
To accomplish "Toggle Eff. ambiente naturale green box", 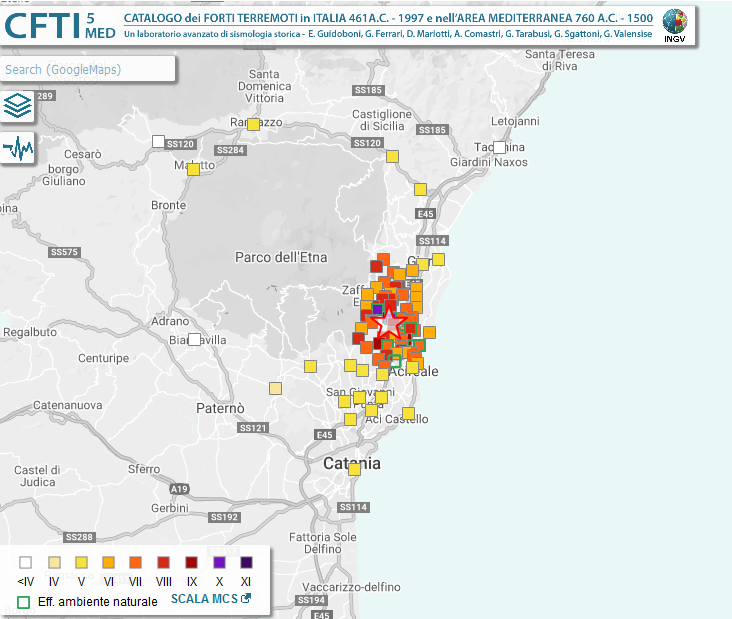I will [25, 602].
